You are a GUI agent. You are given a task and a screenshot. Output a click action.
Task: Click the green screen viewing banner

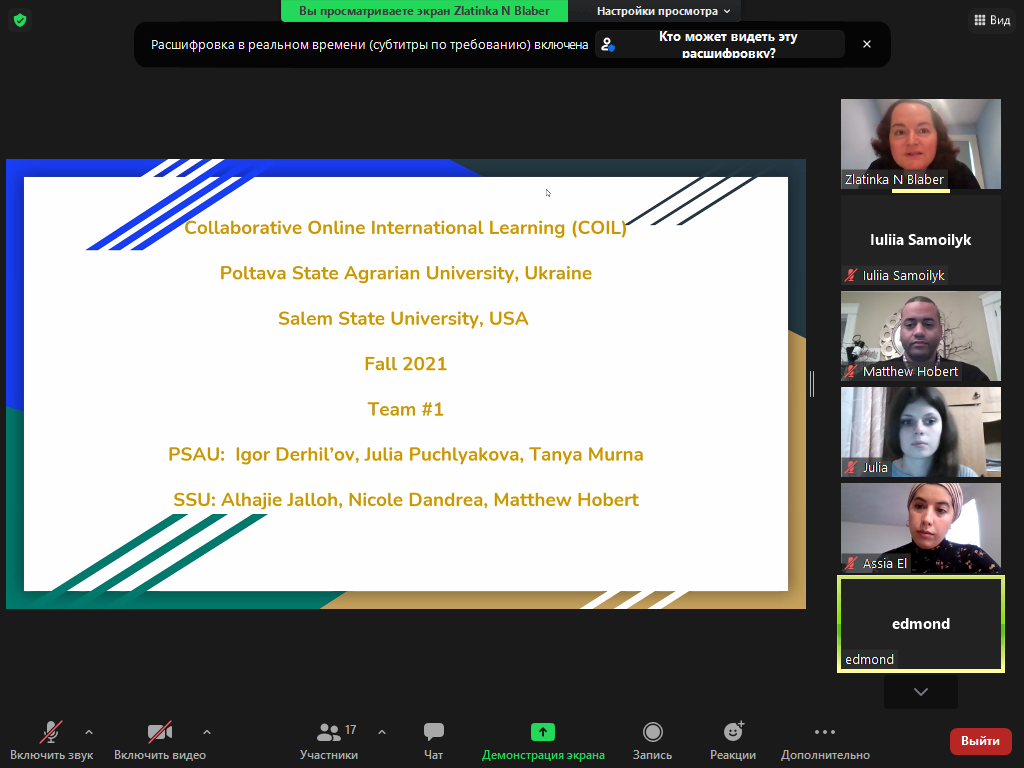424,11
